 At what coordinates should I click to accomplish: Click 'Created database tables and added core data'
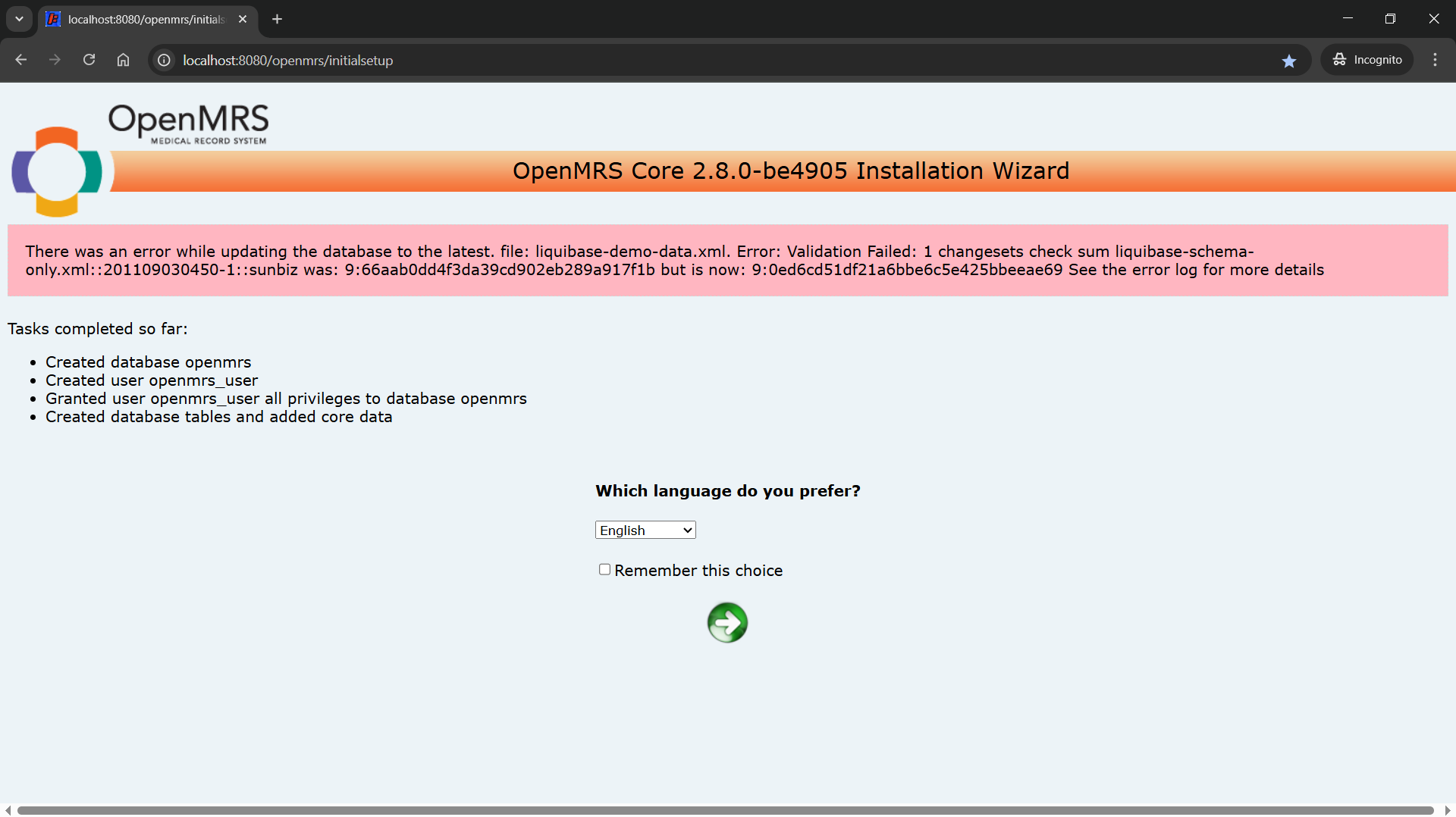pos(218,417)
